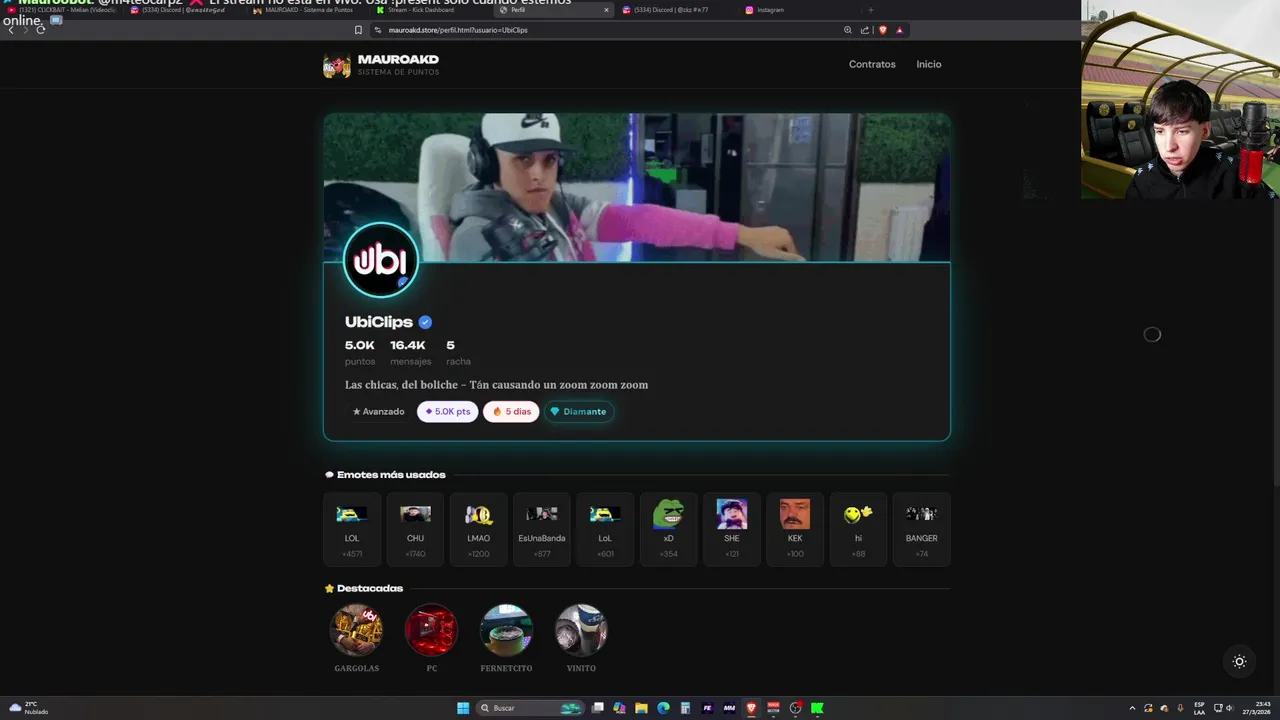The height and width of the screenshot is (720, 1280).
Task: Click the Avanzado level badge
Action: tap(378, 411)
